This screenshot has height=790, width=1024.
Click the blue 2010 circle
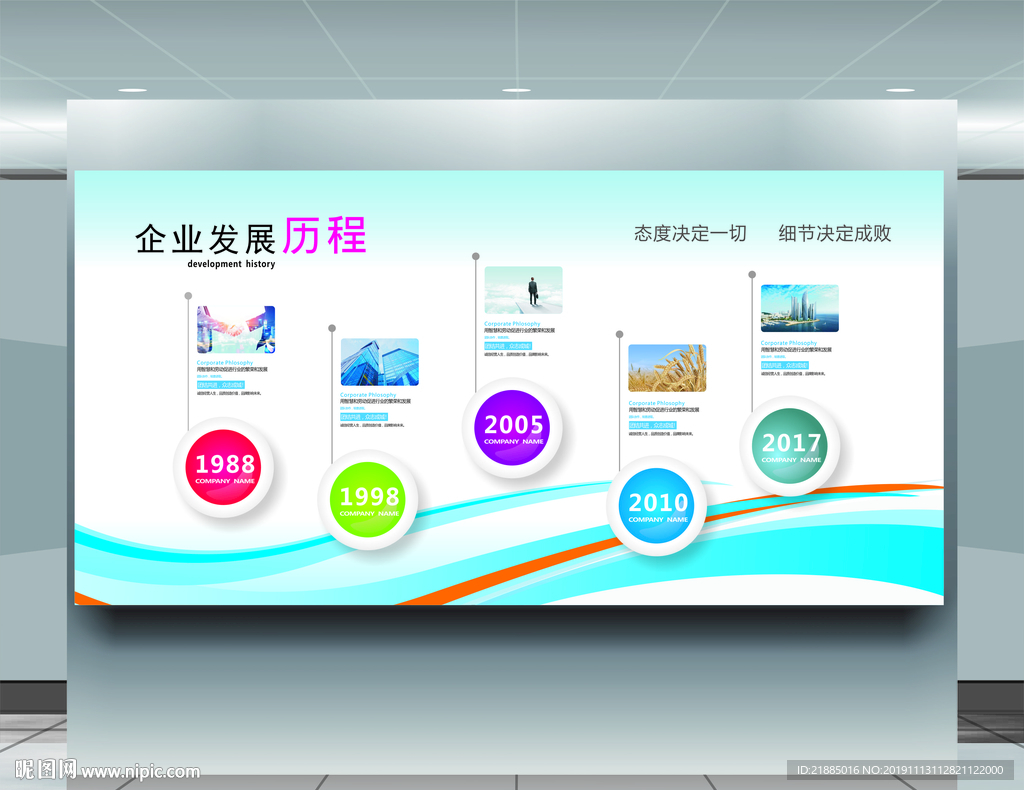pos(657,506)
